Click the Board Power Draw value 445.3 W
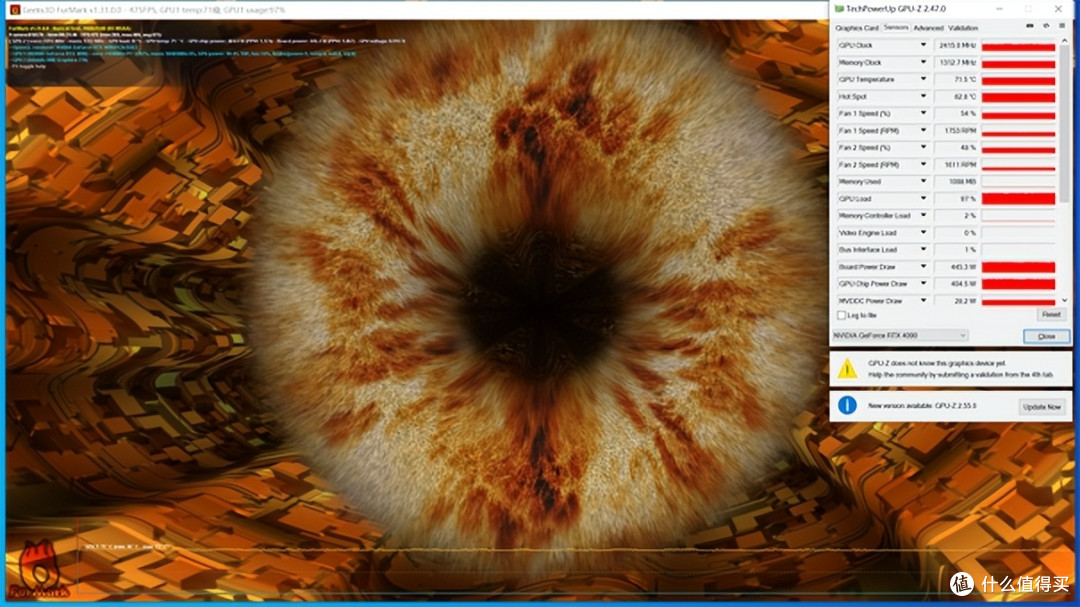The image size is (1080, 607). tap(963, 267)
